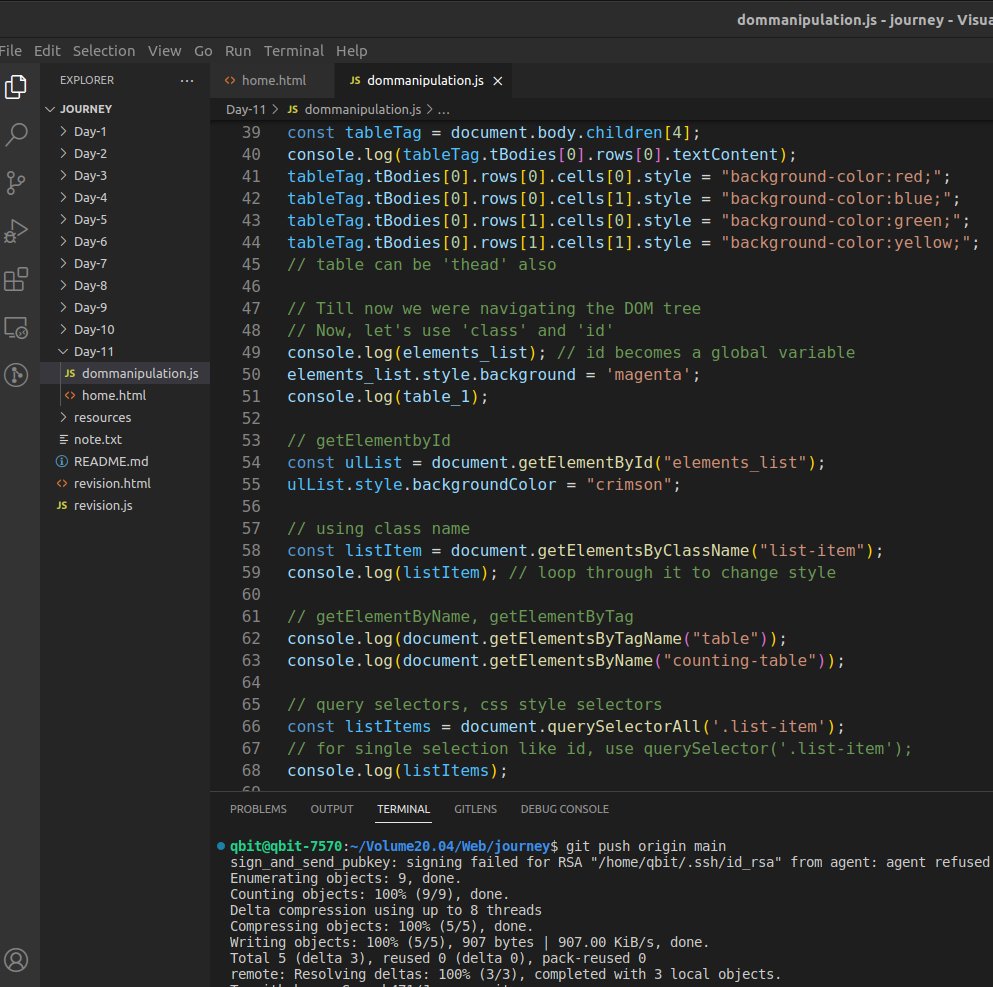Screen dimensions: 993x987
Task: Click line number 54 in gutter
Action: pos(251,463)
